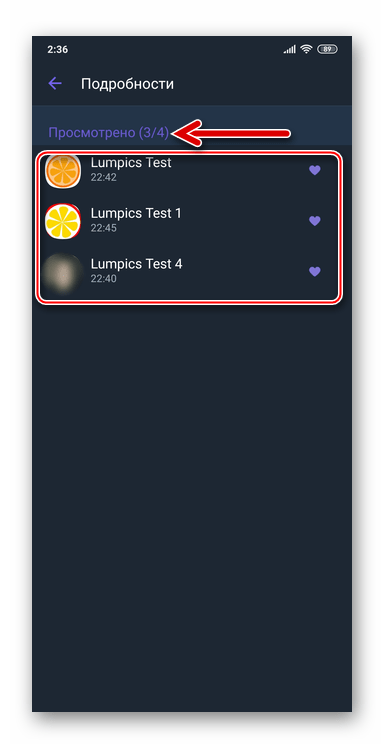Tap the battery indicator showing 89
384x744 pixels.
pyautogui.click(x=328, y=49)
